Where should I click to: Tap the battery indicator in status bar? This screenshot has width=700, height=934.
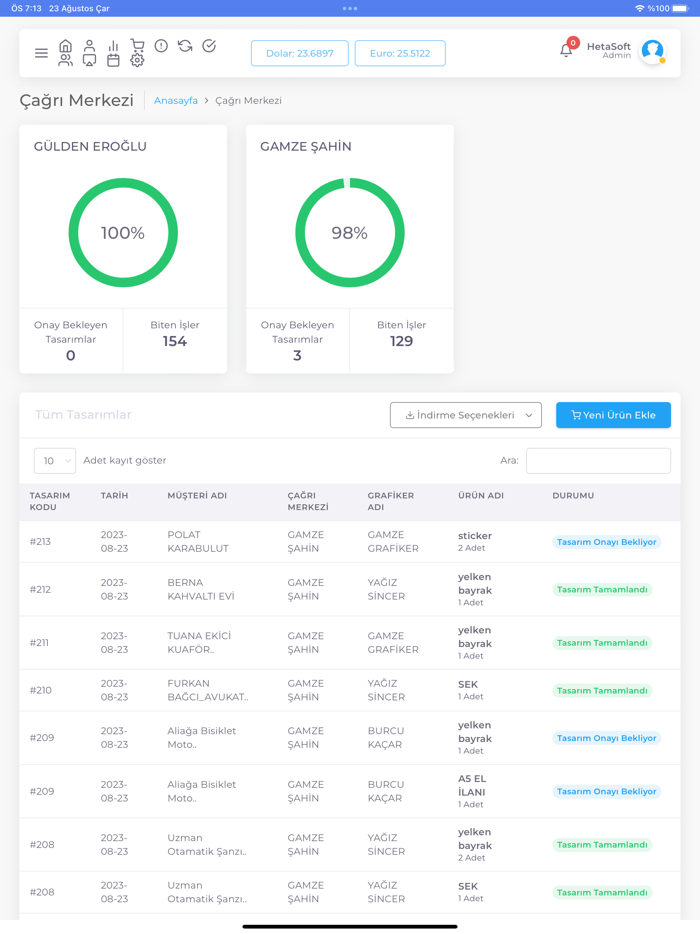680,8
